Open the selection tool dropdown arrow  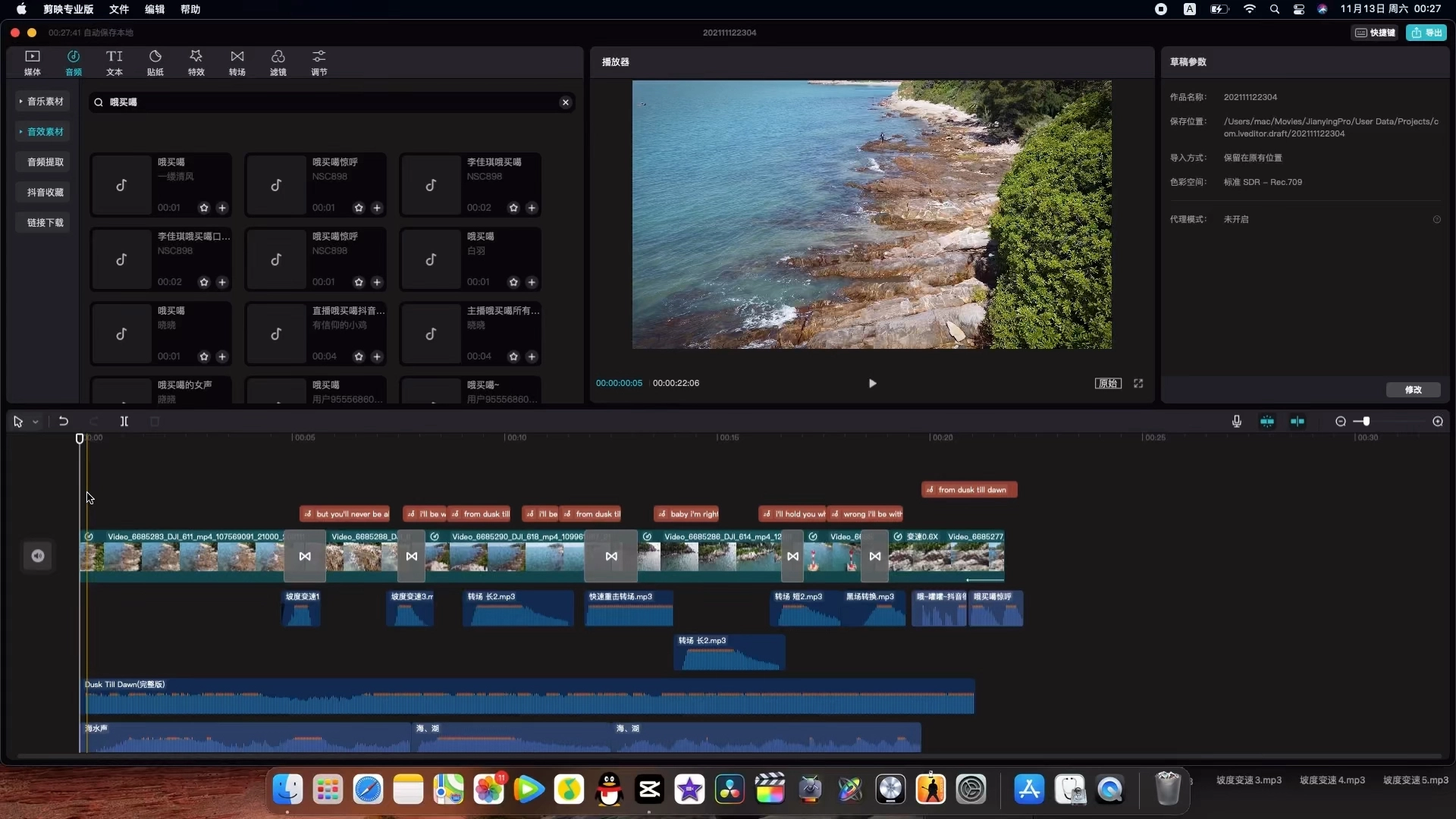(35, 422)
